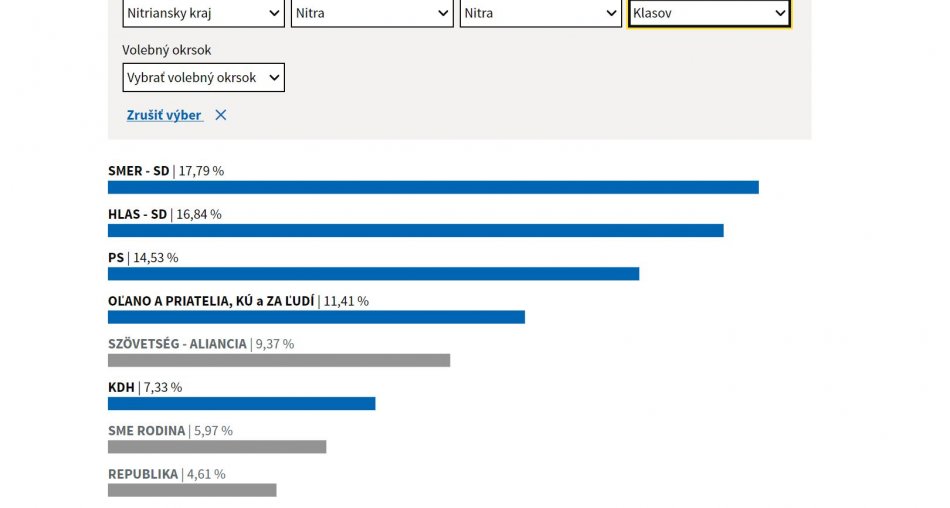Image resolution: width=950 pixels, height=508 pixels.
Task: Click the X icon beside Zrušiť výber
Action: pos(221,115)
